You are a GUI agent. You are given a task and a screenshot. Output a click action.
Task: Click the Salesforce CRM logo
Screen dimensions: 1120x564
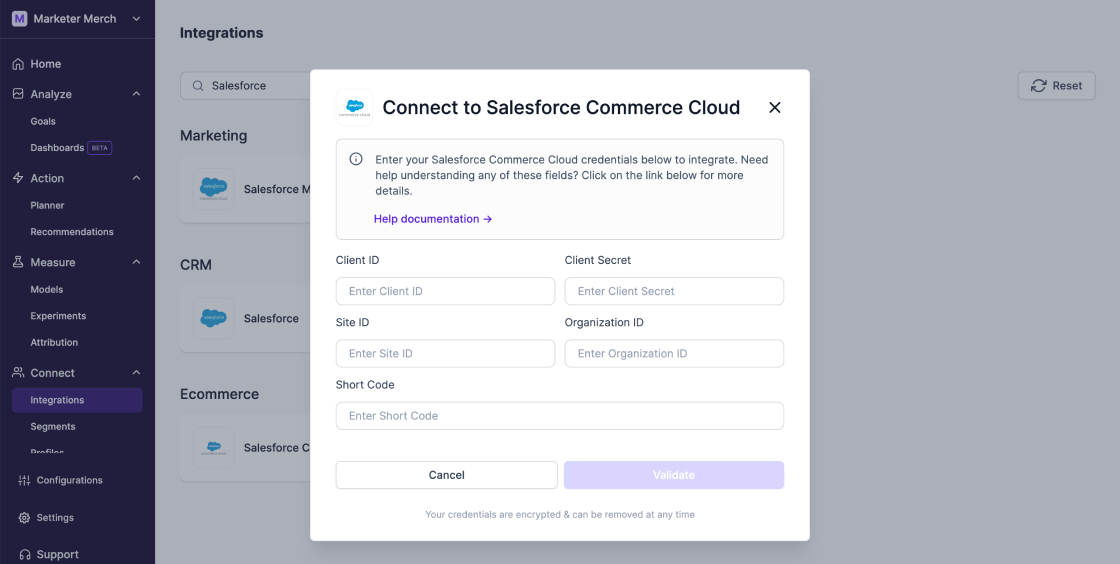[214, 318]
